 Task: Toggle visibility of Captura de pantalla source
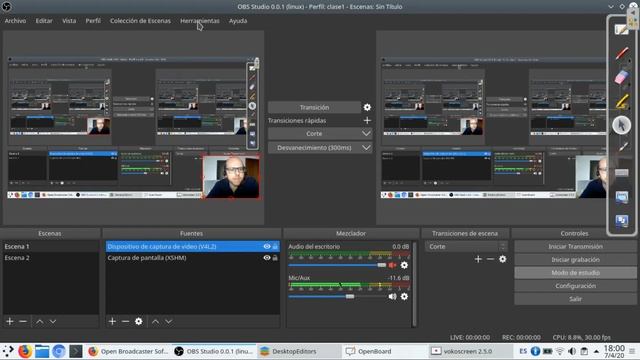coord(267,258)
